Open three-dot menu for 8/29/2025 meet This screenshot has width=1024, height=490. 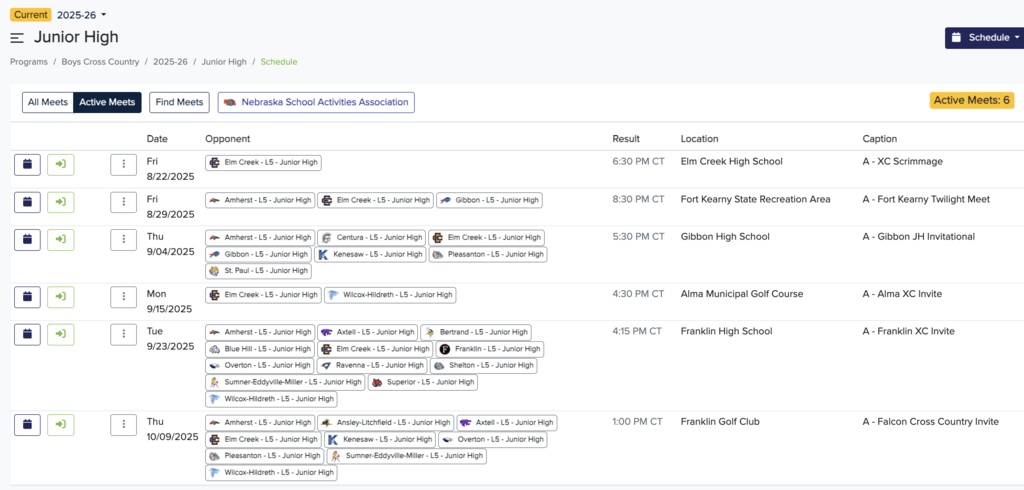point(123,203)
